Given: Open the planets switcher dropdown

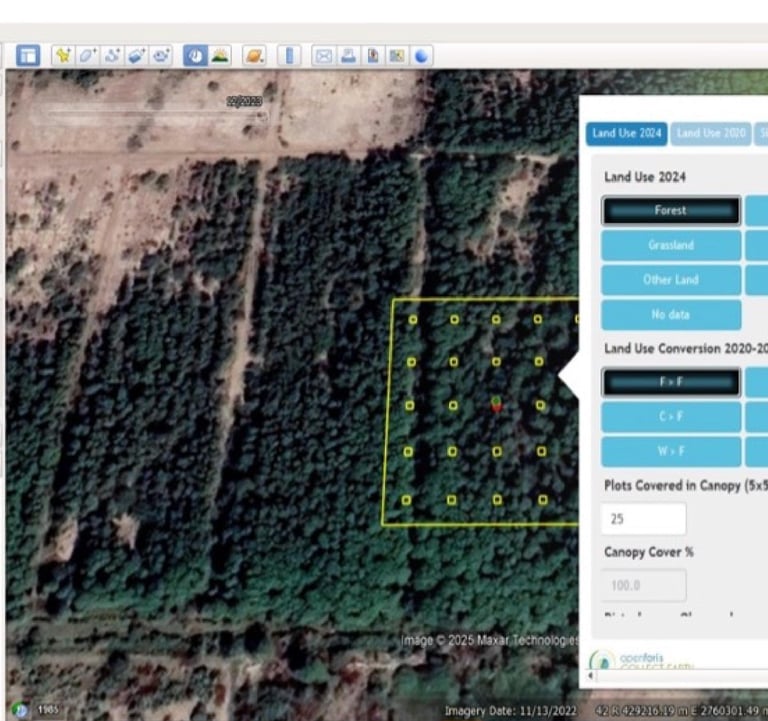Looking at the screenshot, I should coord(255,55).
